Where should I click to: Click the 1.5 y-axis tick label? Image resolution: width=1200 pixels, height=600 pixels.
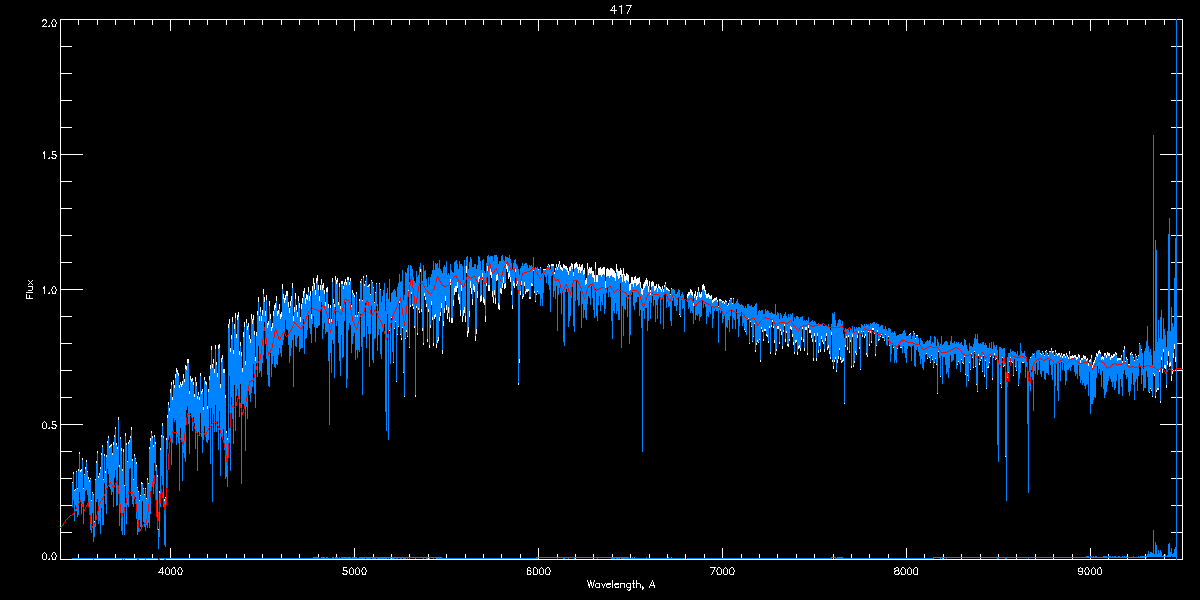point(47,156)
